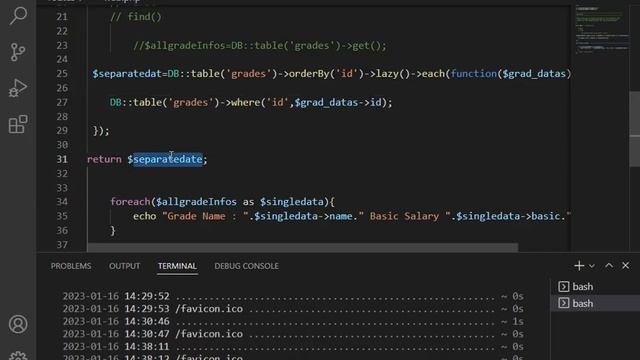Open the Manage gear icon
The image size is (640, 360).
pyautogui.click(x=18, y=356)
